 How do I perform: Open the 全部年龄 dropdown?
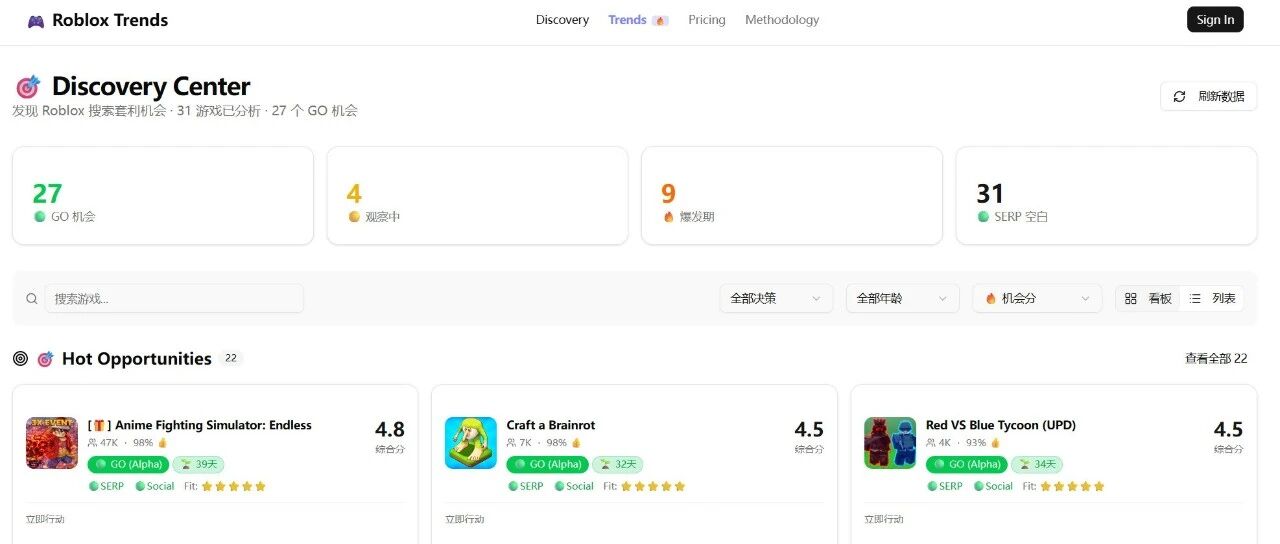click(902, 298)
